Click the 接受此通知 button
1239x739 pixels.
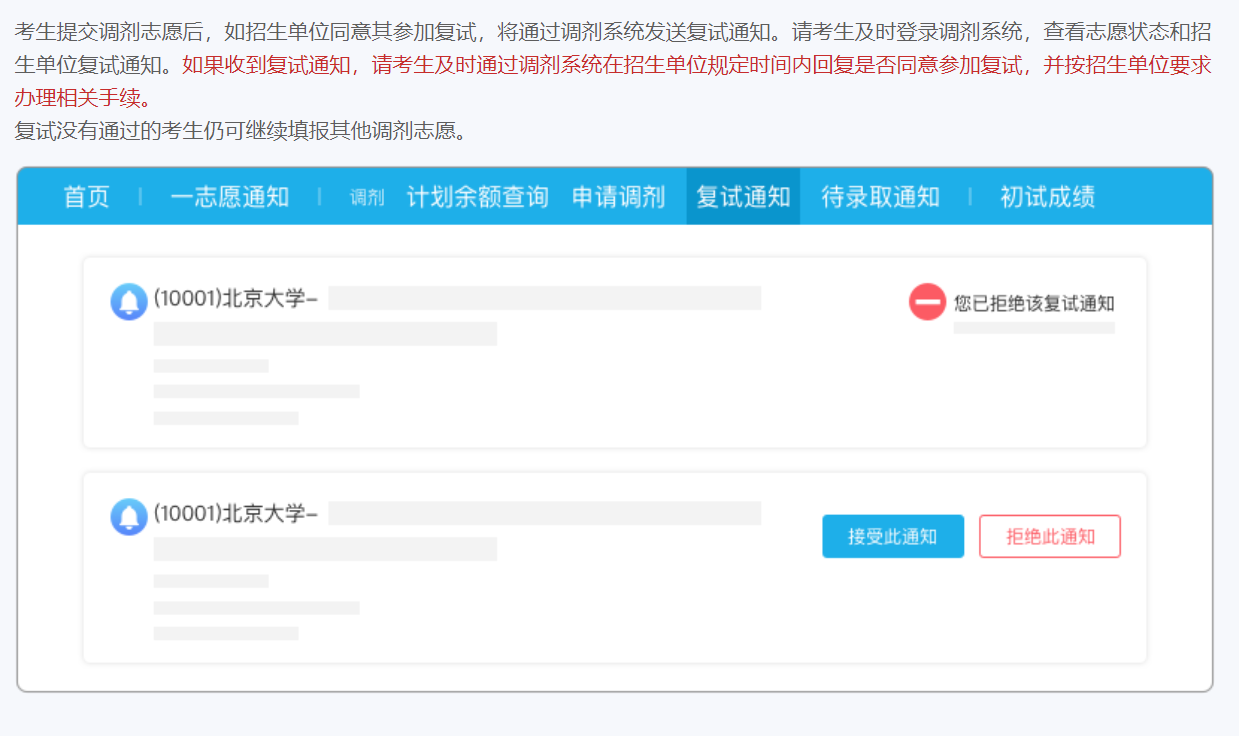[x=892, y=536]
